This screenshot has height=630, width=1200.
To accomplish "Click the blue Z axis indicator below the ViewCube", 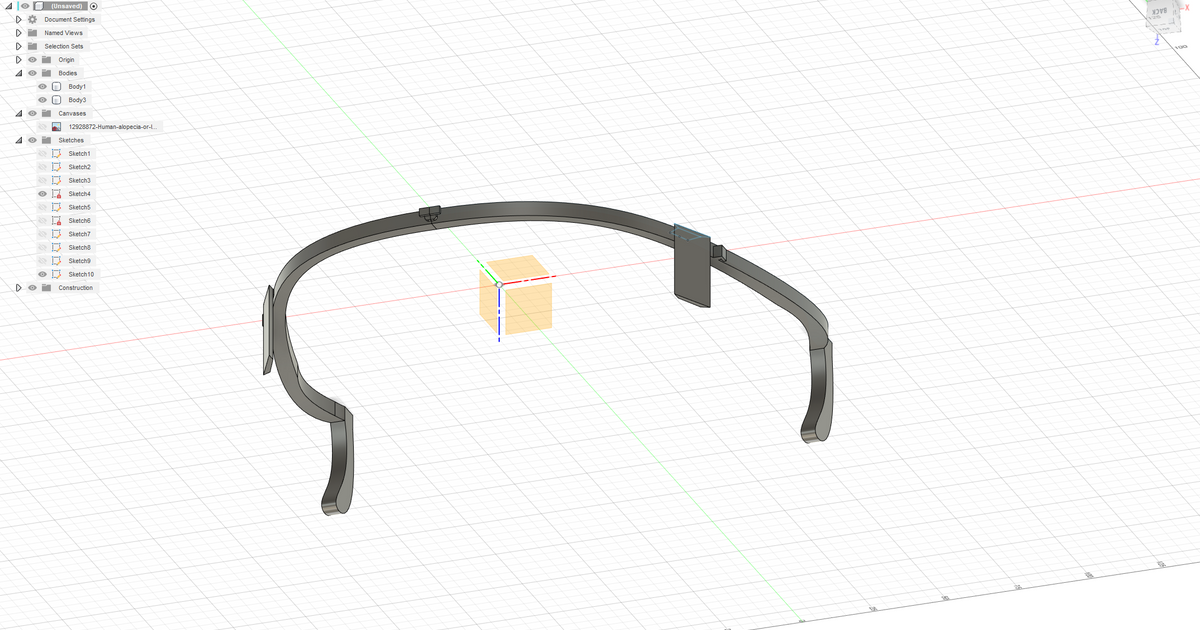I will (x=1157, y=41).
